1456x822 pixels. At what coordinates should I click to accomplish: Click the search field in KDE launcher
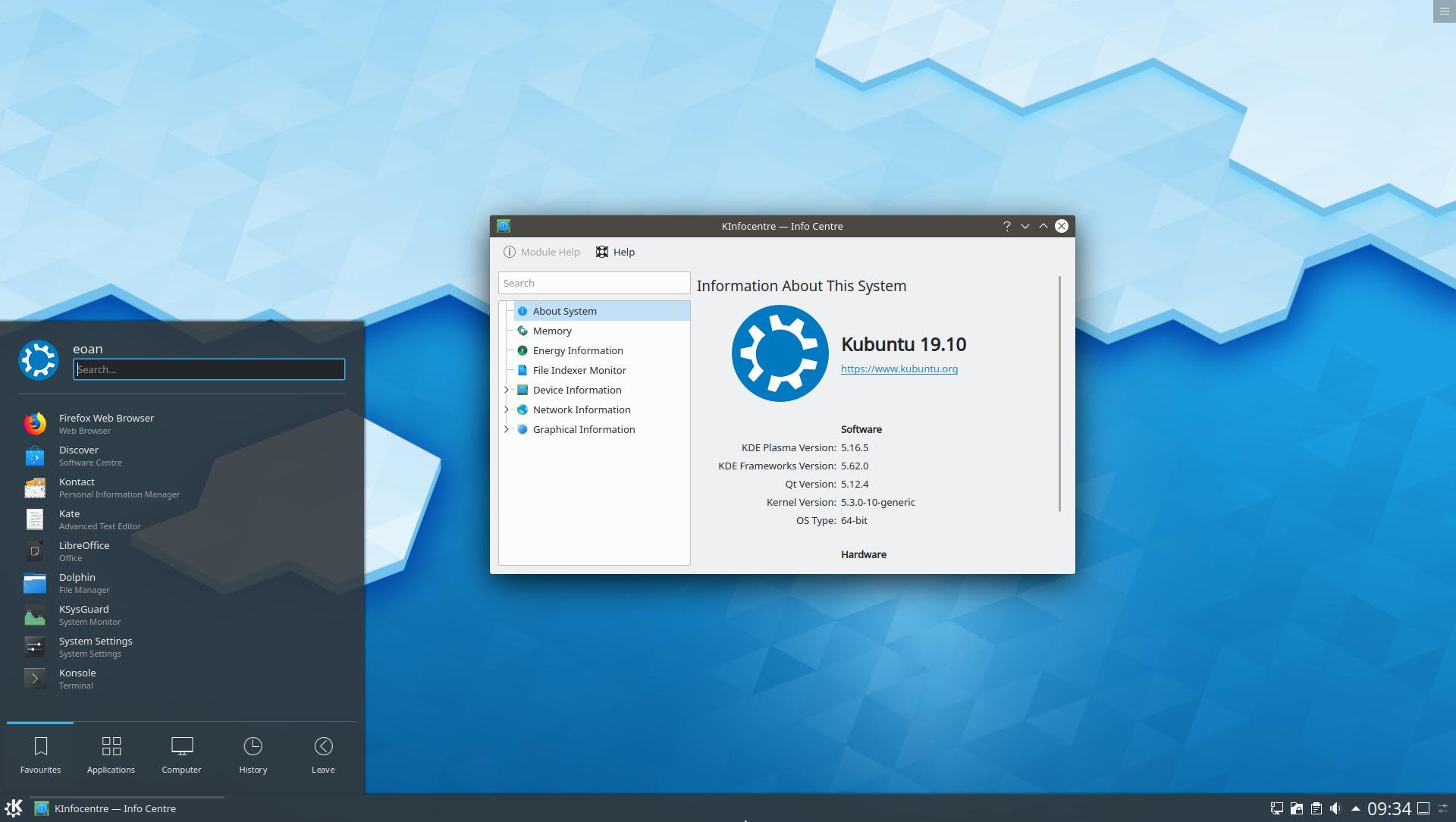coord(209,369)
